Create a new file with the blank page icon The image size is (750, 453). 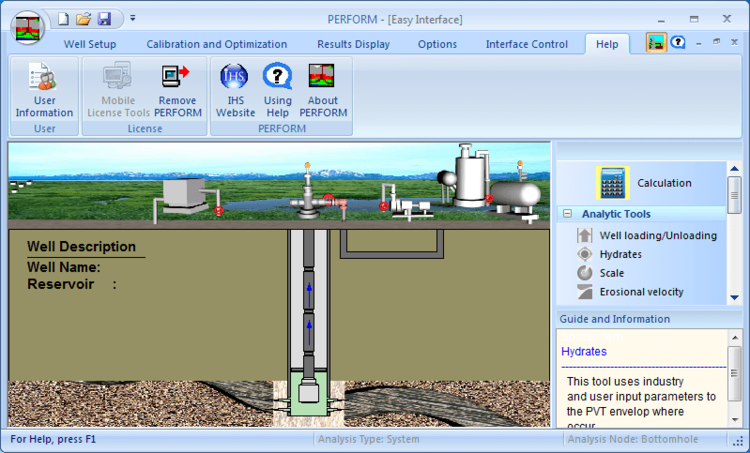63,18
